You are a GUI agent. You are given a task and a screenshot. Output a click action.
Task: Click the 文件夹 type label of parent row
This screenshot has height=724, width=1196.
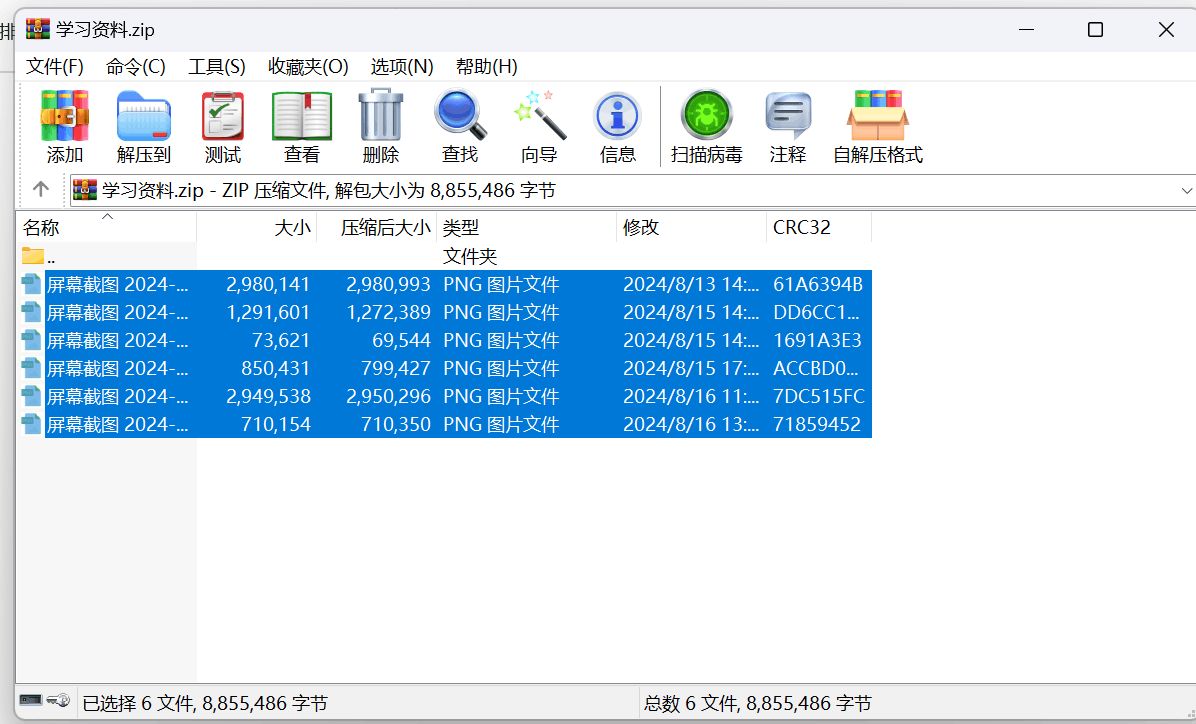coord(470,256)
